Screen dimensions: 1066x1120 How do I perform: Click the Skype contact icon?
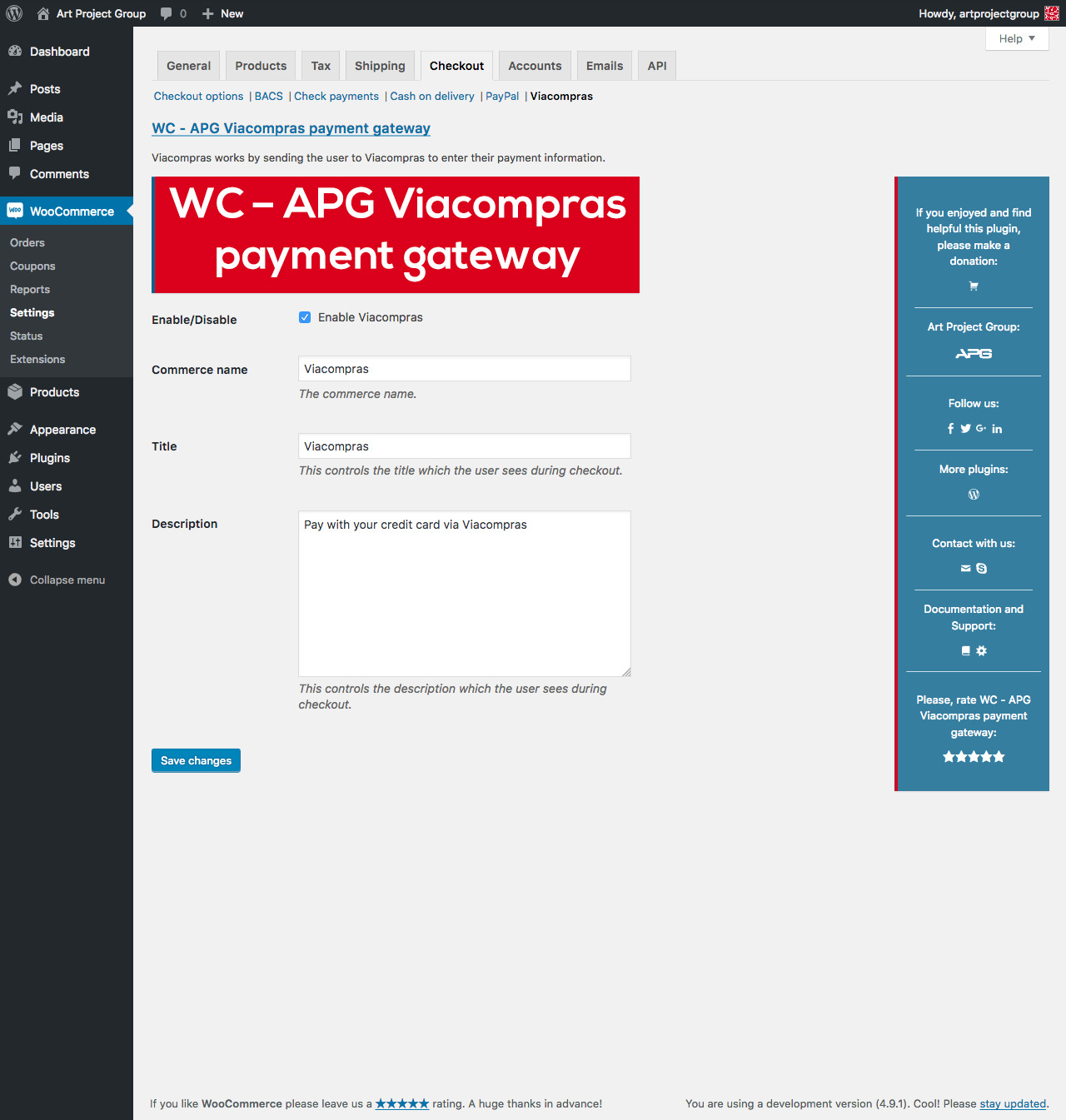(982, 569)
